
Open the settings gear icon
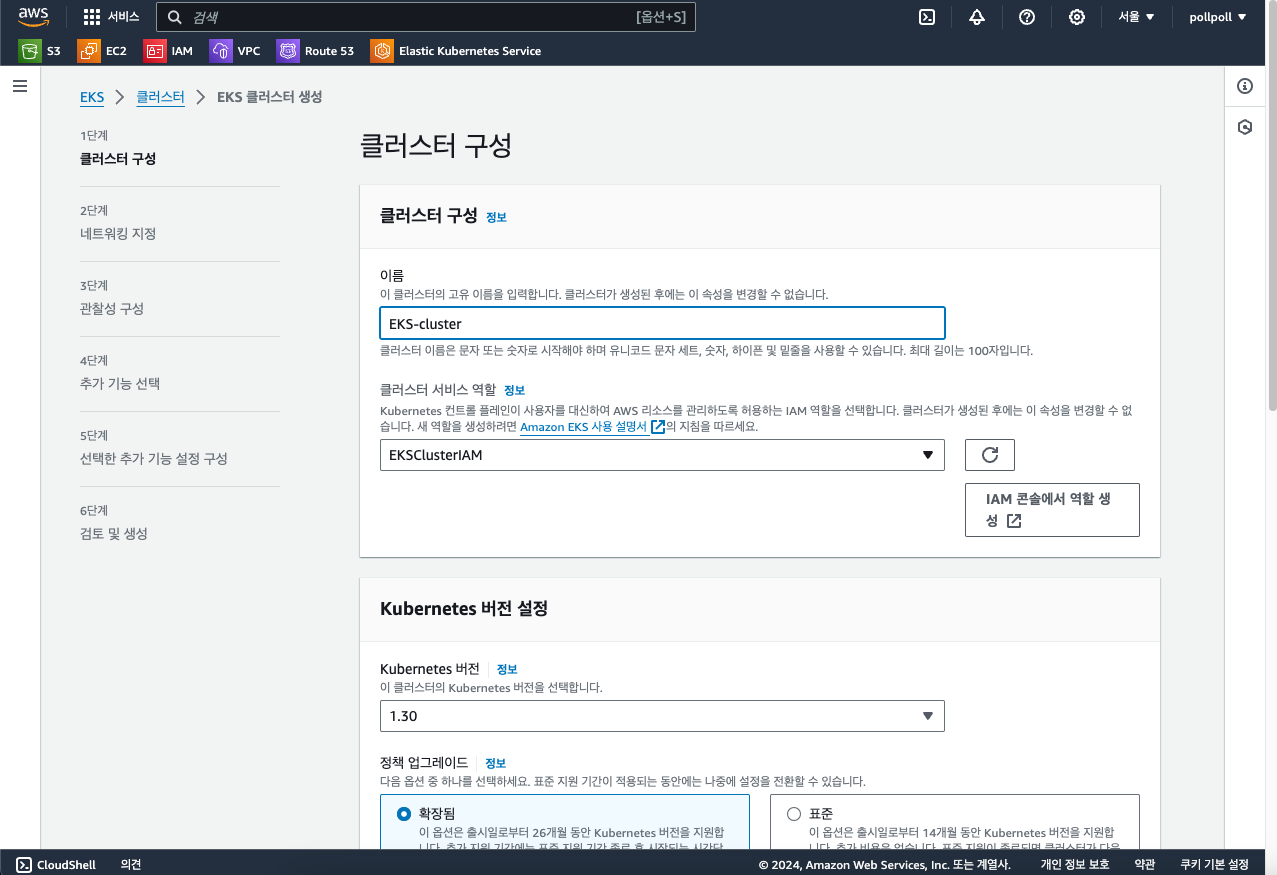[1077, 17]
